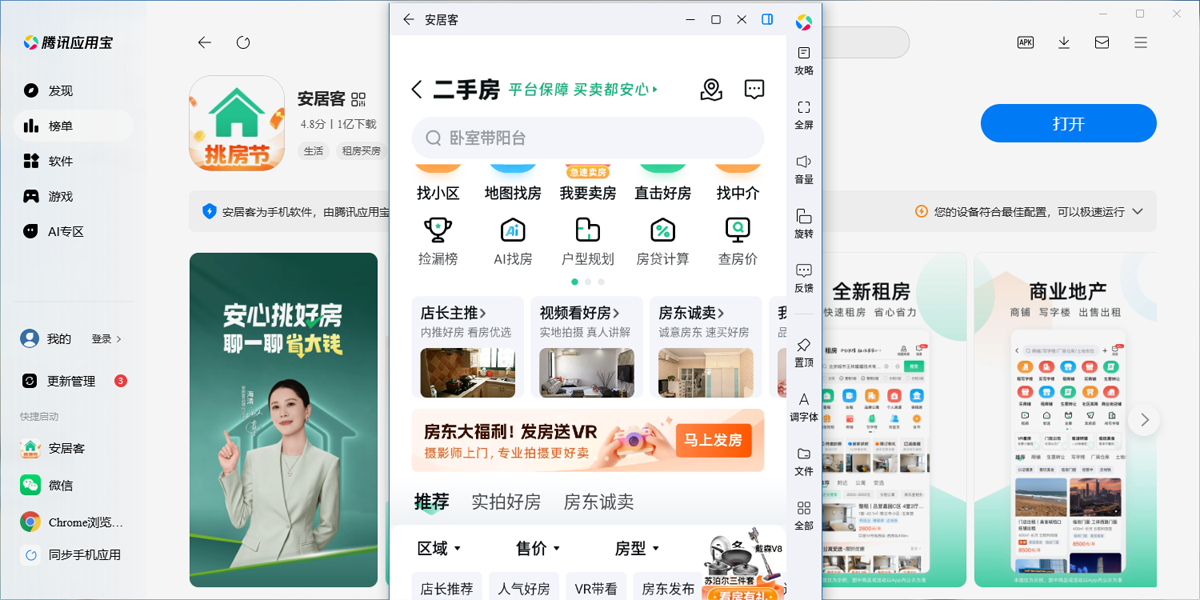Viewport: 1200px width, 600px height.
Task: Open 反馈 in the side panel
Action: tap(804, 278)
